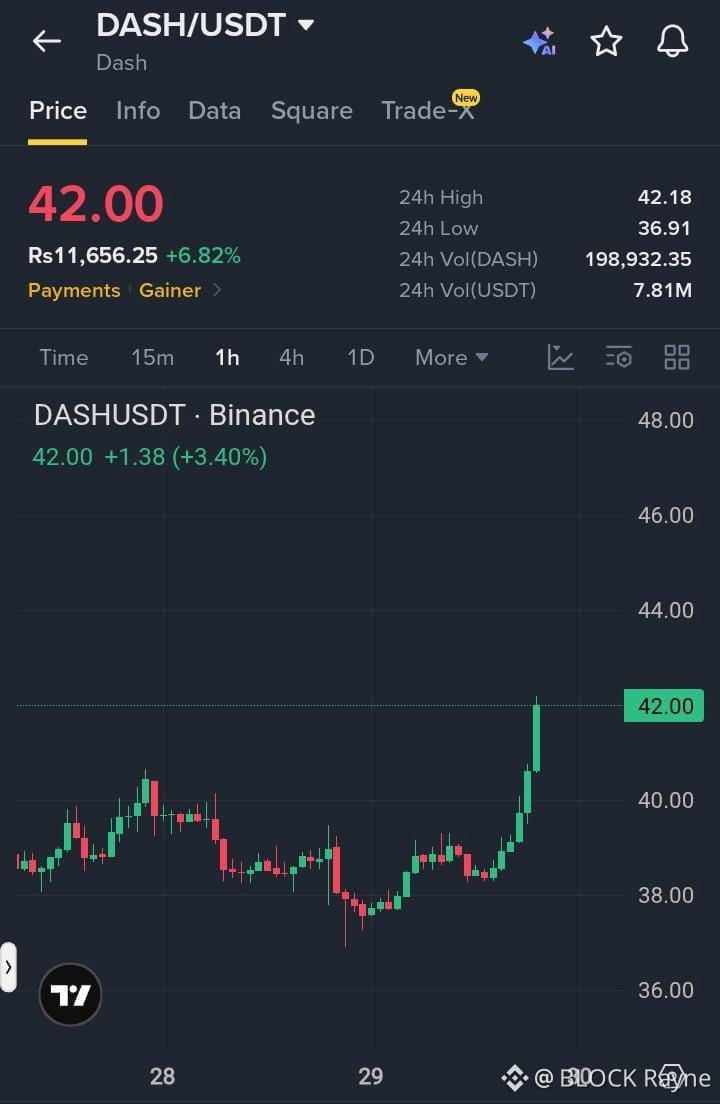Click the 44.00 price axis label
Screen dimensions: 720x1104
(666, 610)
